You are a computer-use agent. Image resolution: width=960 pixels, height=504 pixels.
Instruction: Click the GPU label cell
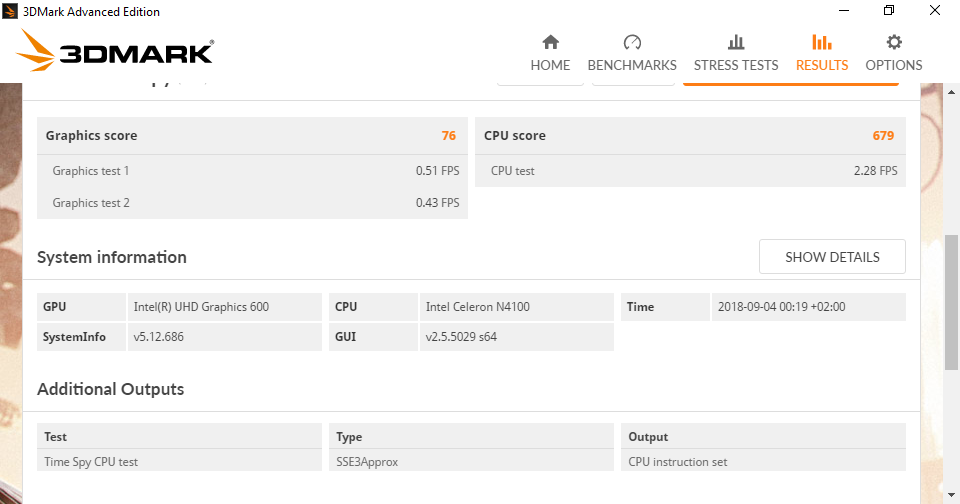click(81, 307)
